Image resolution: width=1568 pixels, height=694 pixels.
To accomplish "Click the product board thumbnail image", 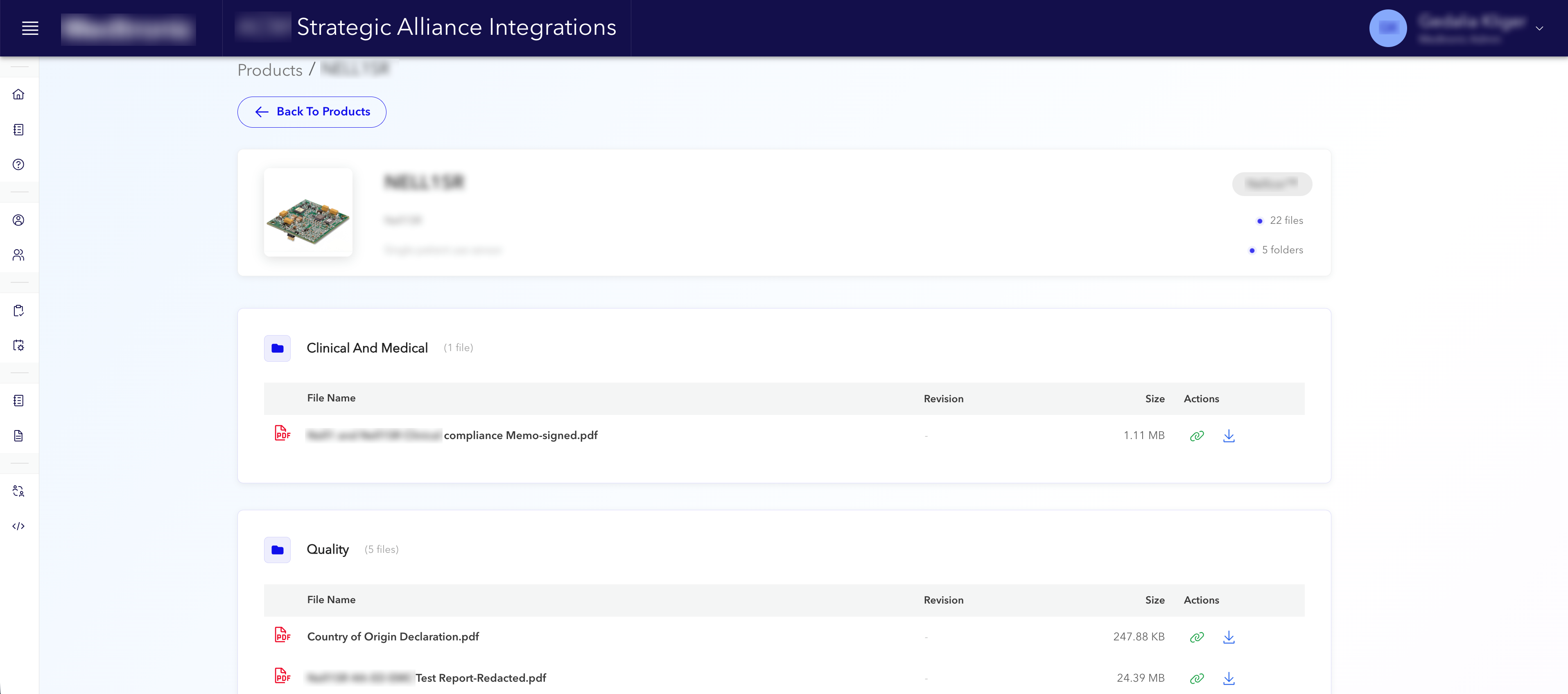I will click(x=308, y=212).
